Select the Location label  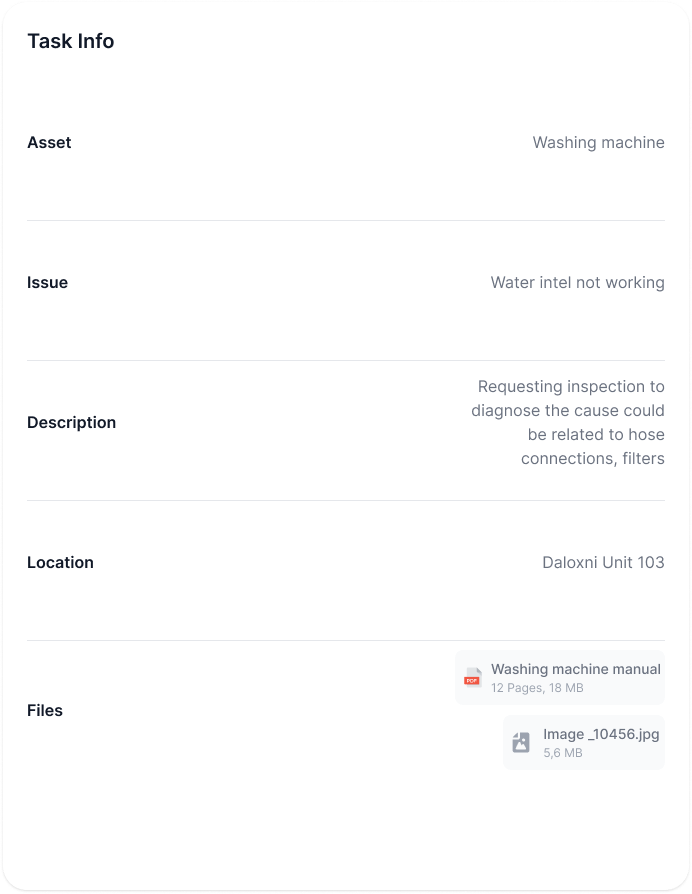pos(60,563)
